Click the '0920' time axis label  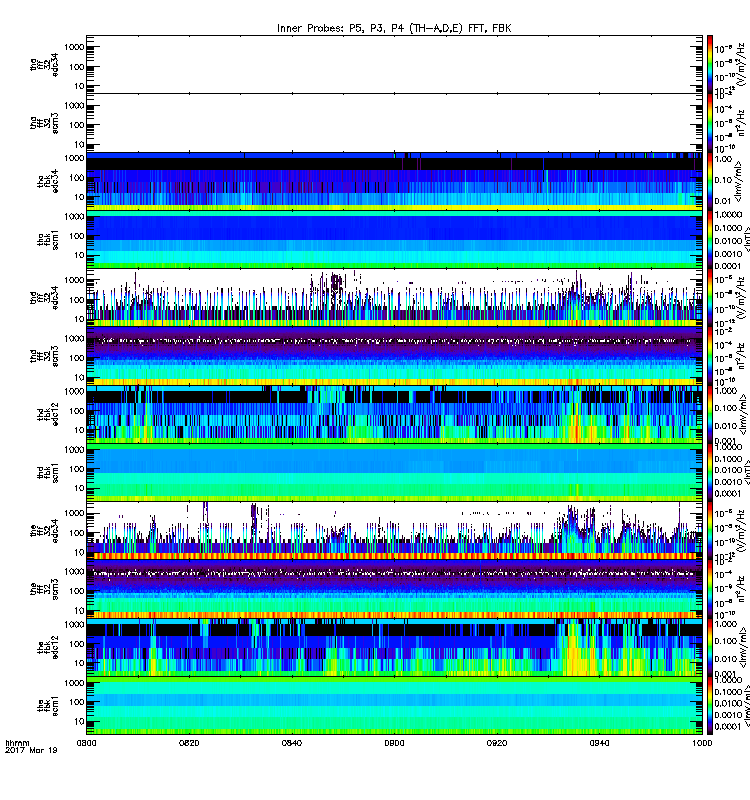click(x=497, y=743)
